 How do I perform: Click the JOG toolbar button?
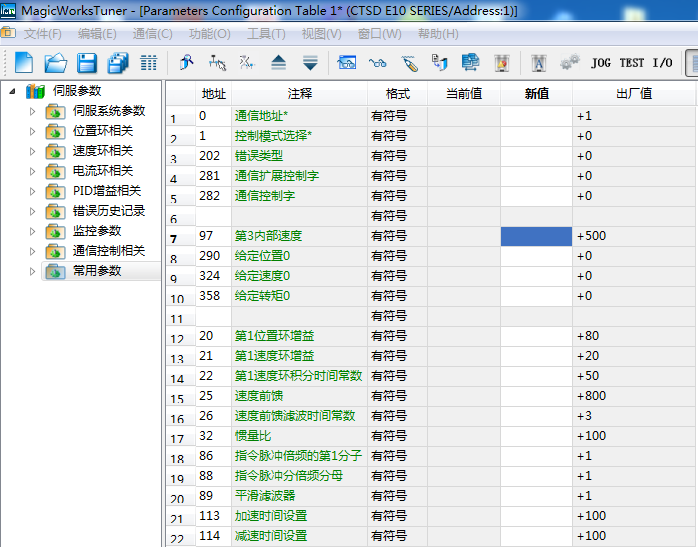[600, 63]
